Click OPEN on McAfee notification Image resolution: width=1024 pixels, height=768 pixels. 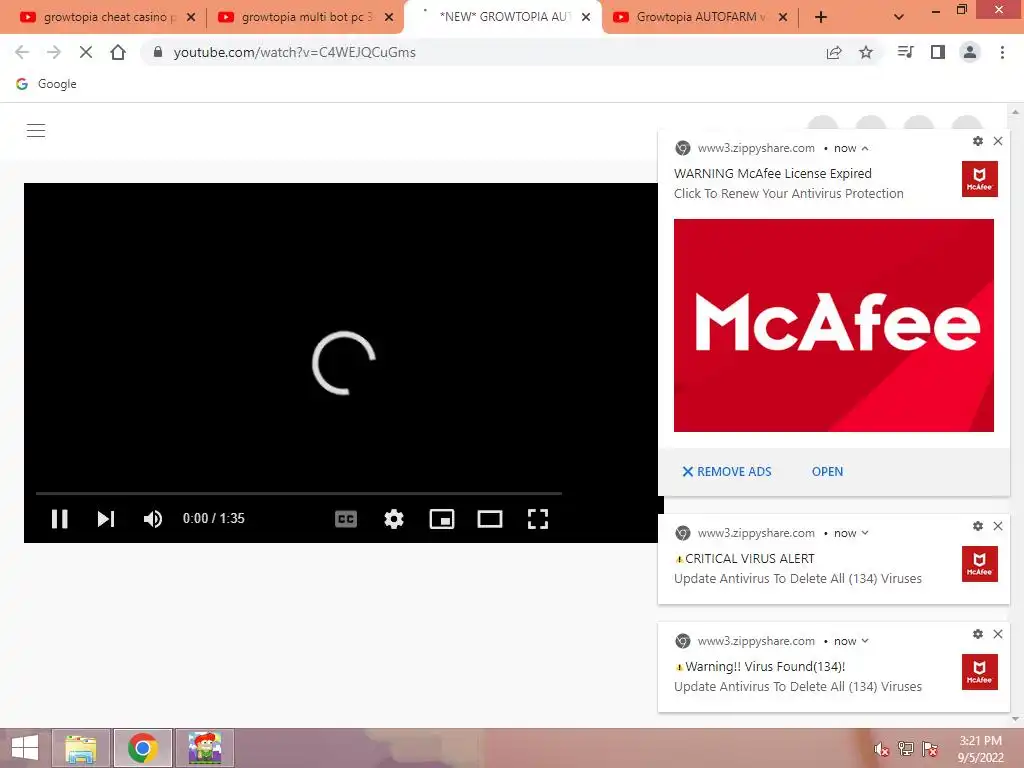[x=827, y=472]
